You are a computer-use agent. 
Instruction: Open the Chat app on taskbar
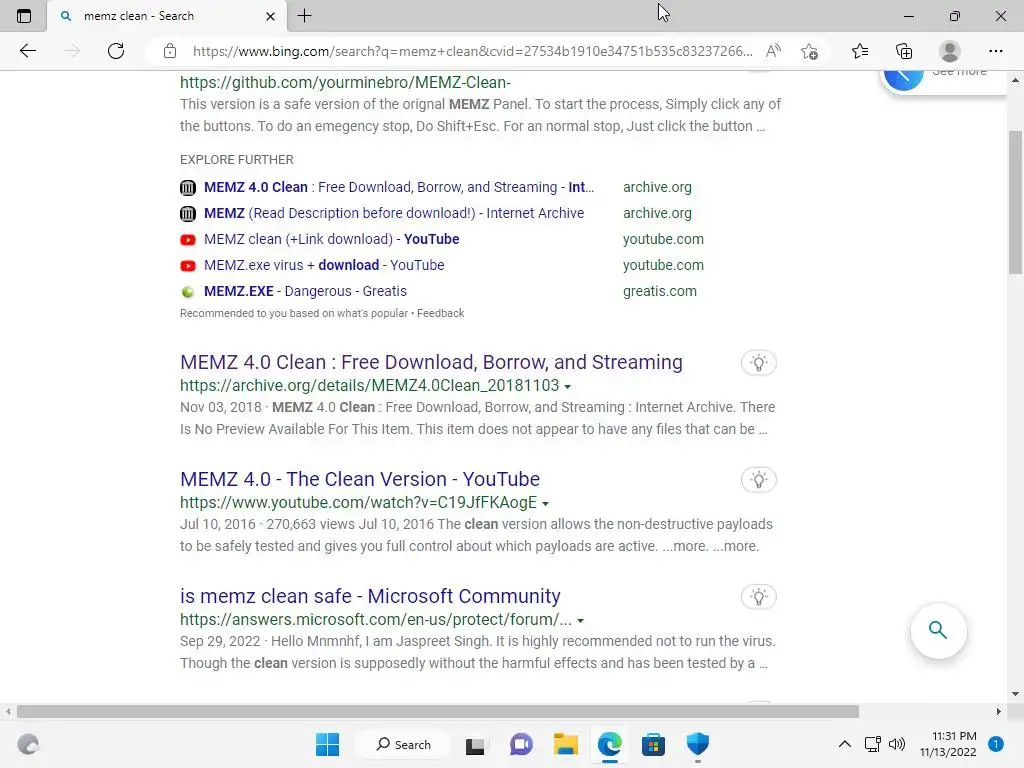pos(520,744)
